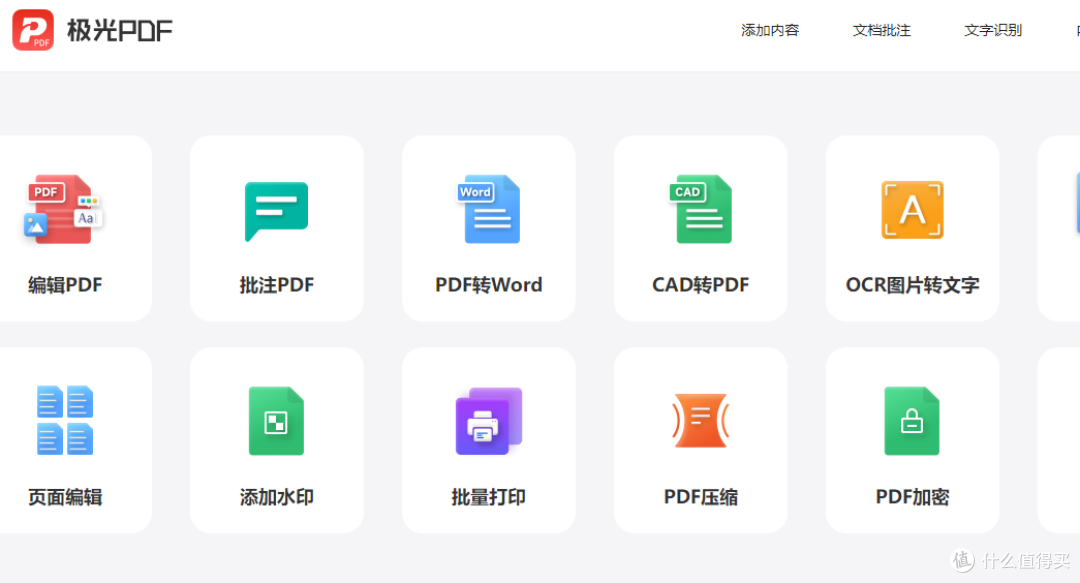Open 文字识别 in the top navigation
The width and height of the screenshot is (1080, 583).
[993, 30]
